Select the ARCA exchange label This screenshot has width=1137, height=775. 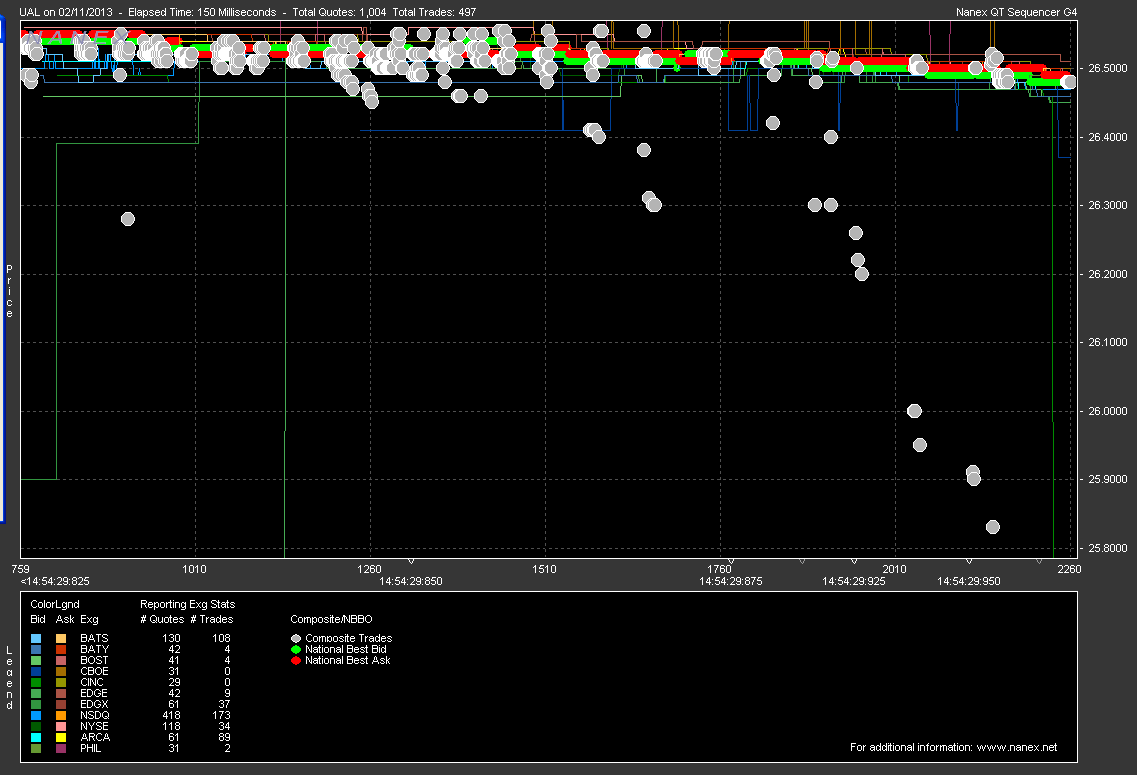(x=96, y=737)
